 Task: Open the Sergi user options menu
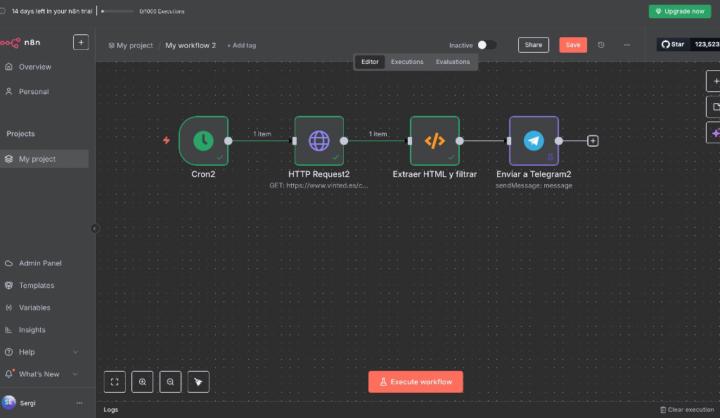click(x=79, y=402)
